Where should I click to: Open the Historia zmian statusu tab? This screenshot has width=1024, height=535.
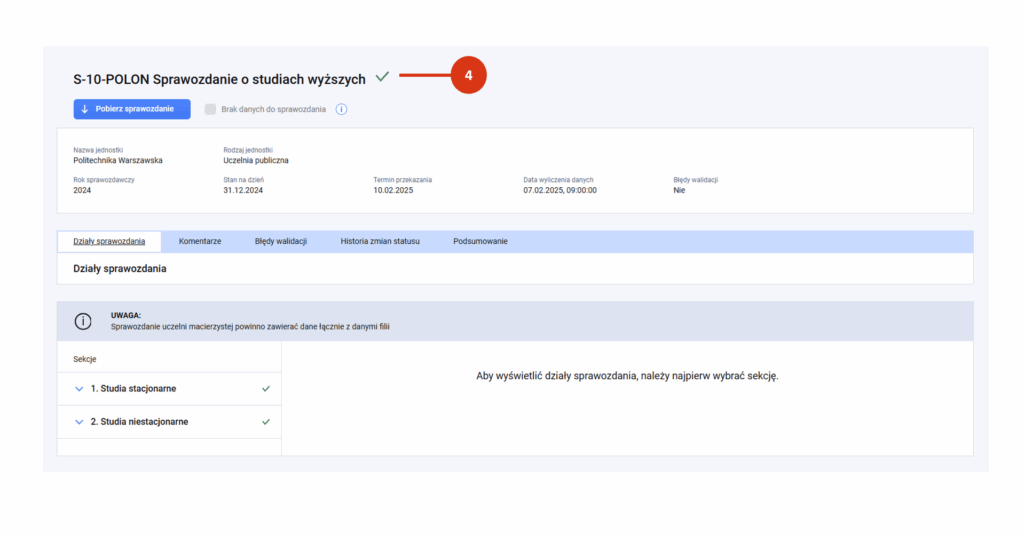tap(380, 241)
